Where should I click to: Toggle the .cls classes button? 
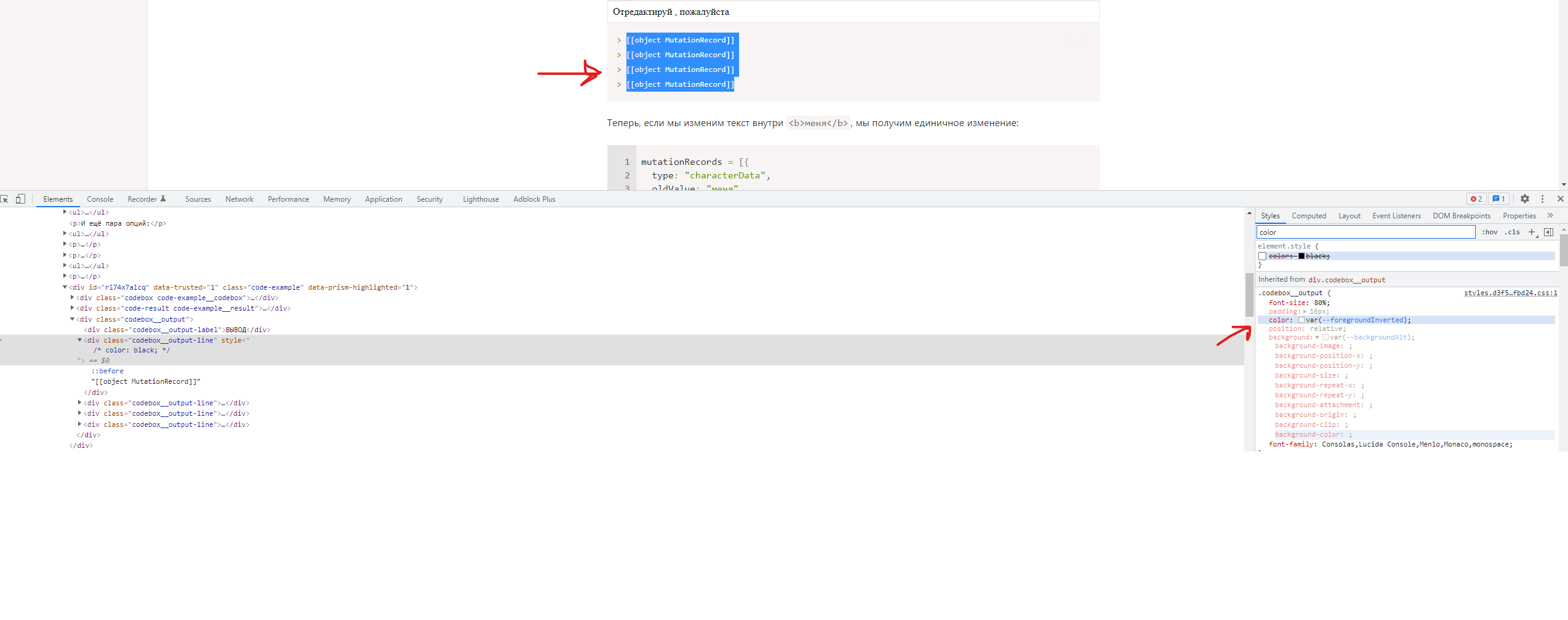tap(1513, 232)
